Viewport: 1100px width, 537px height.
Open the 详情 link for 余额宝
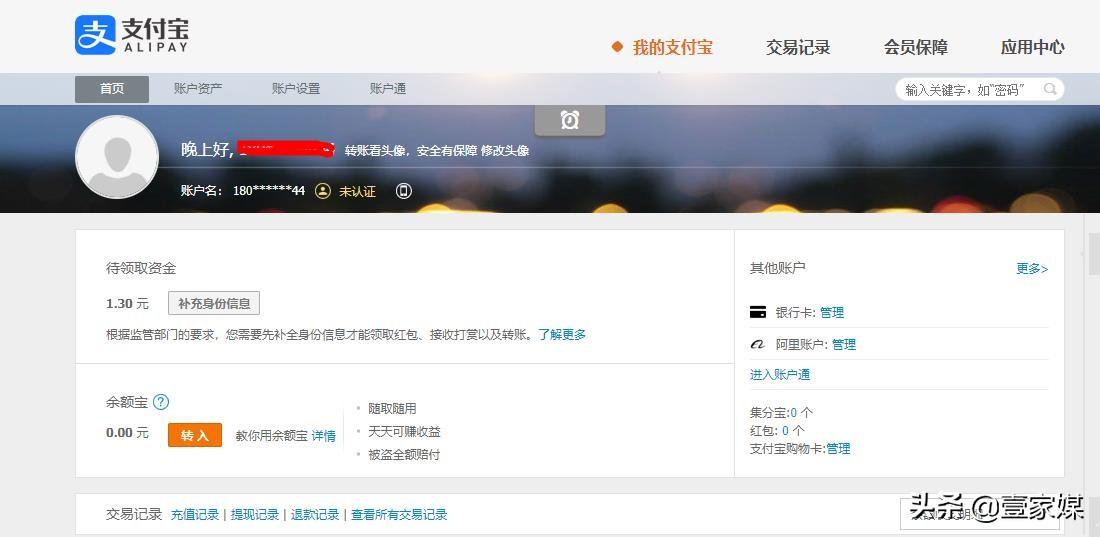click(x=323, y=436)
